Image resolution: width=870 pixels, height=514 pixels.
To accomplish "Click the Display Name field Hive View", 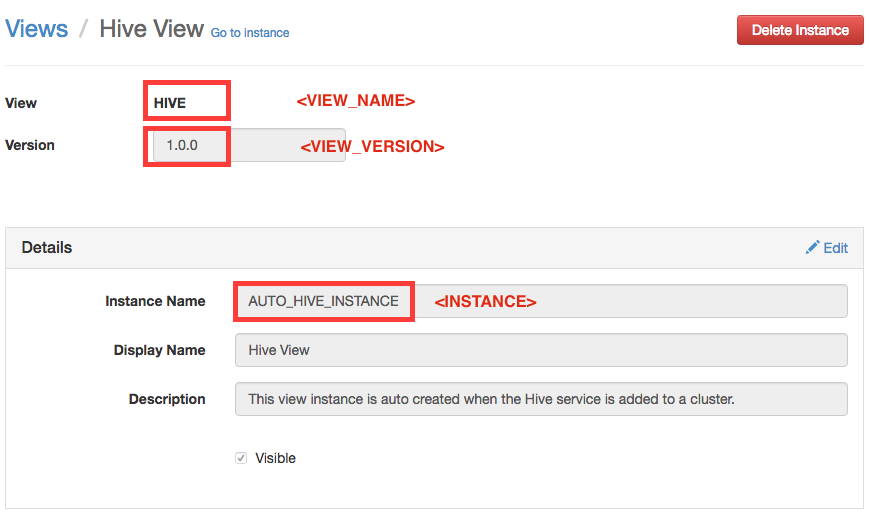I will click(541, 350).
